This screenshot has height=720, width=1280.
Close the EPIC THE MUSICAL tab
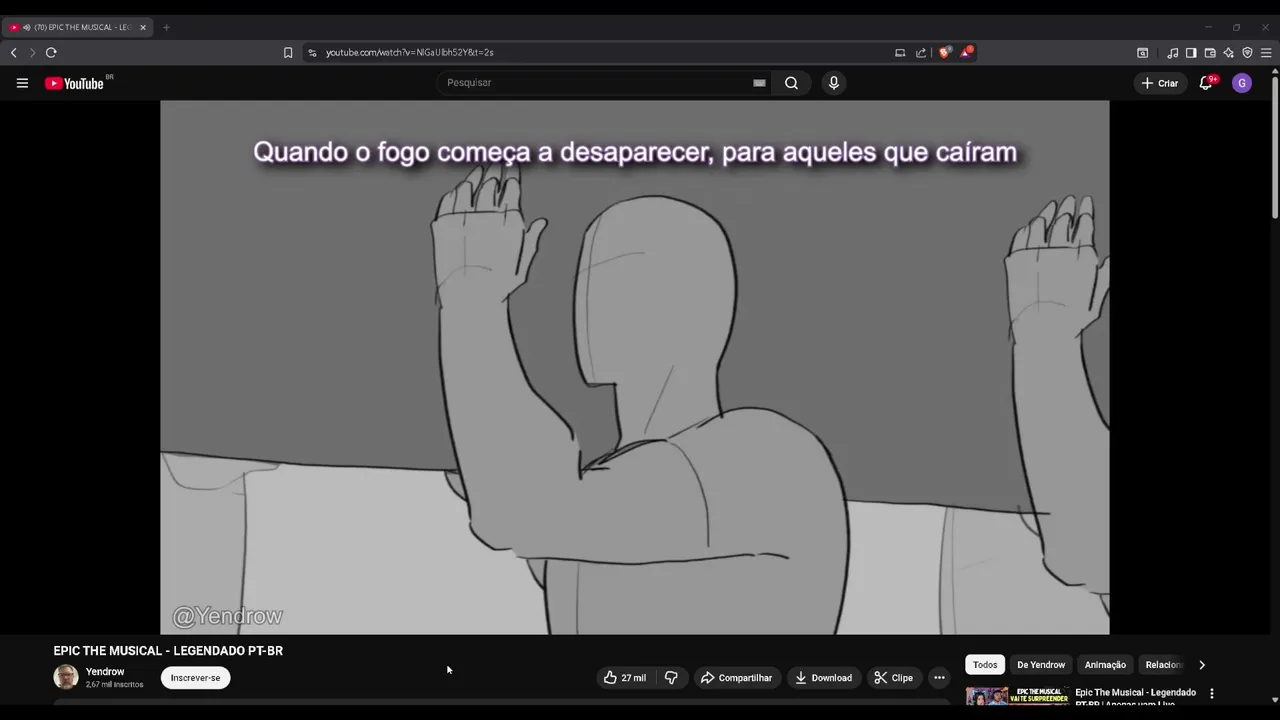143,27
